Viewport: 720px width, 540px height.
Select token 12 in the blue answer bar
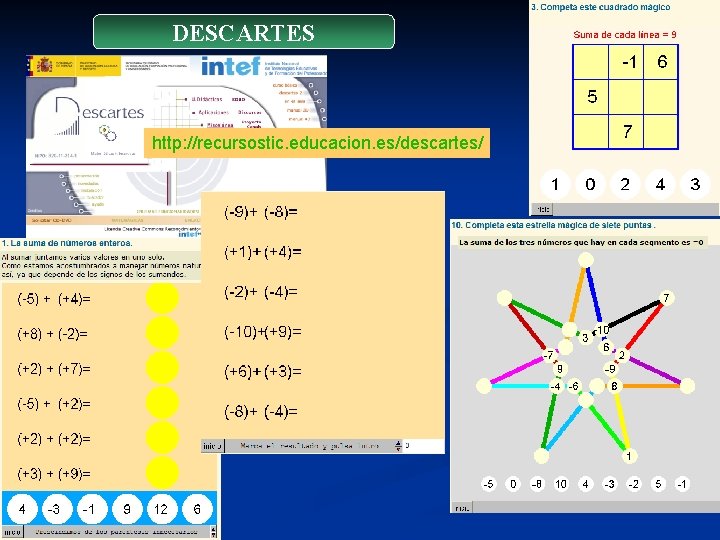162,509
